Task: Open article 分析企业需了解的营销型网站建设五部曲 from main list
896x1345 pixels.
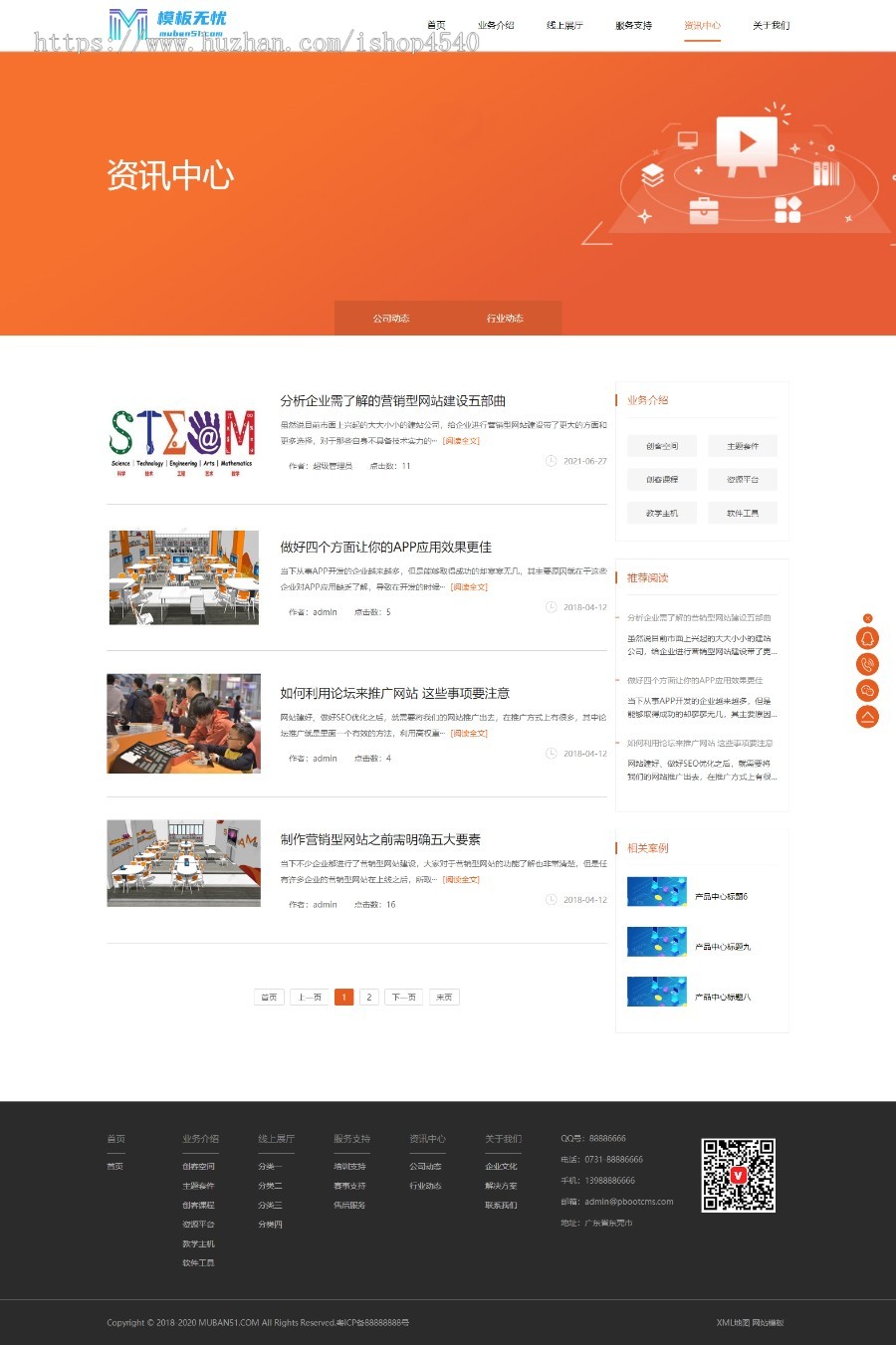Action: pyautogui.click(x=393, y=401)
